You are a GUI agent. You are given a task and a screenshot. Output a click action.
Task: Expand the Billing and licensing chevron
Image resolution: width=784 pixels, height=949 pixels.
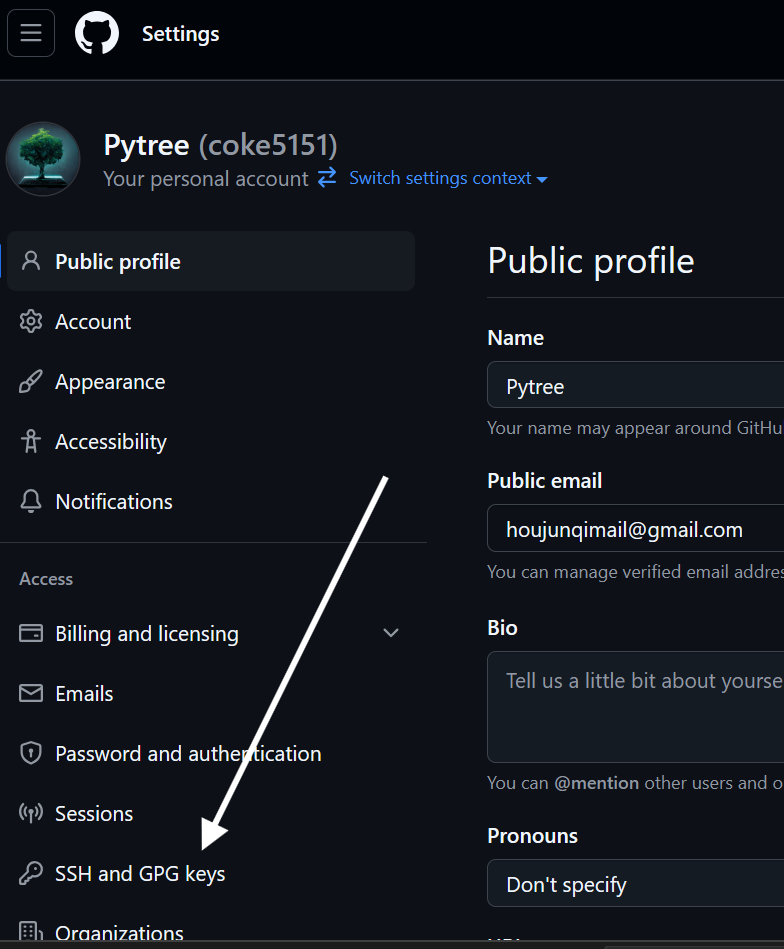[x=391, y=633]
